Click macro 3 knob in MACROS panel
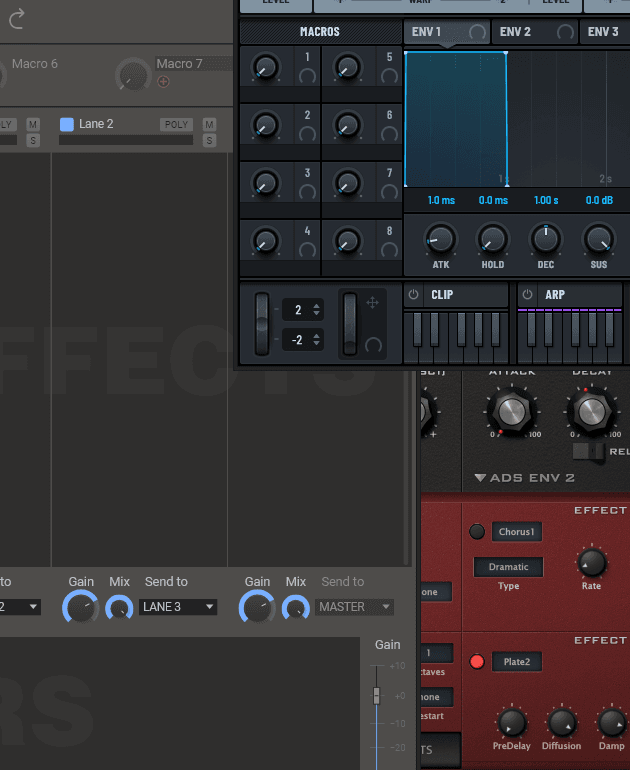The image size is (630, 770). coord(265,183)
